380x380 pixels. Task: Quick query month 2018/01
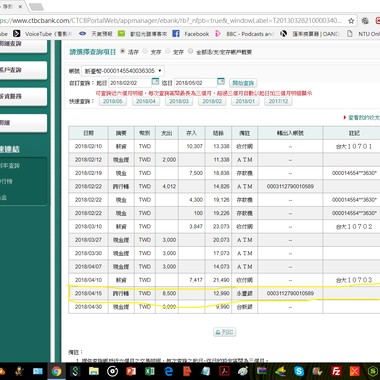coord(245,101)
